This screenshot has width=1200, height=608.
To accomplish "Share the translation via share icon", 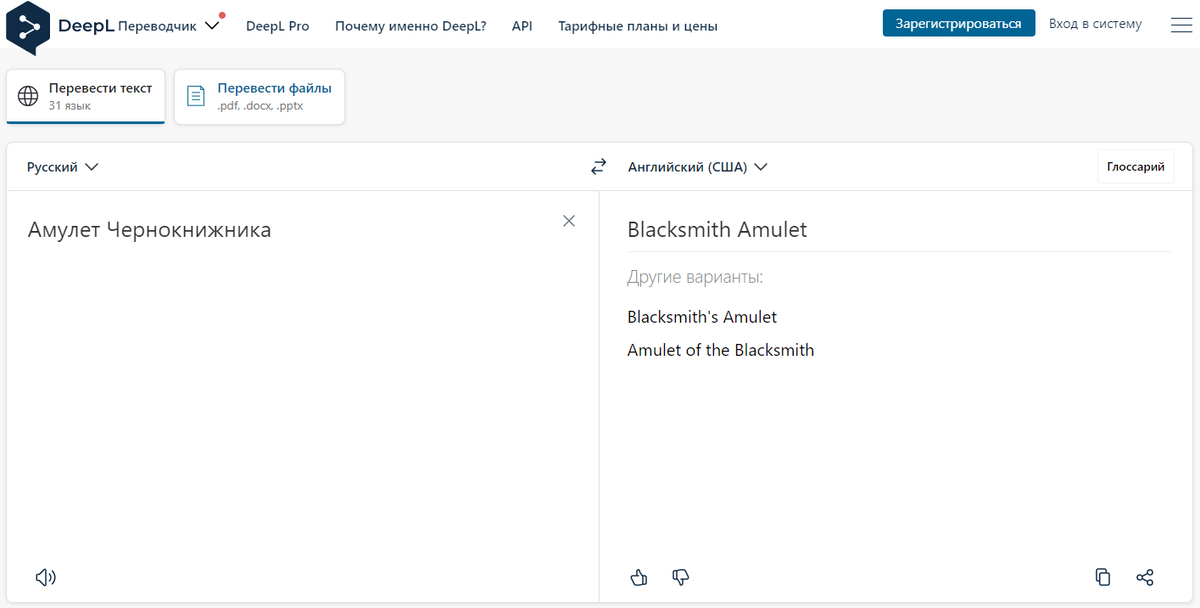I will coord(1145,577).
